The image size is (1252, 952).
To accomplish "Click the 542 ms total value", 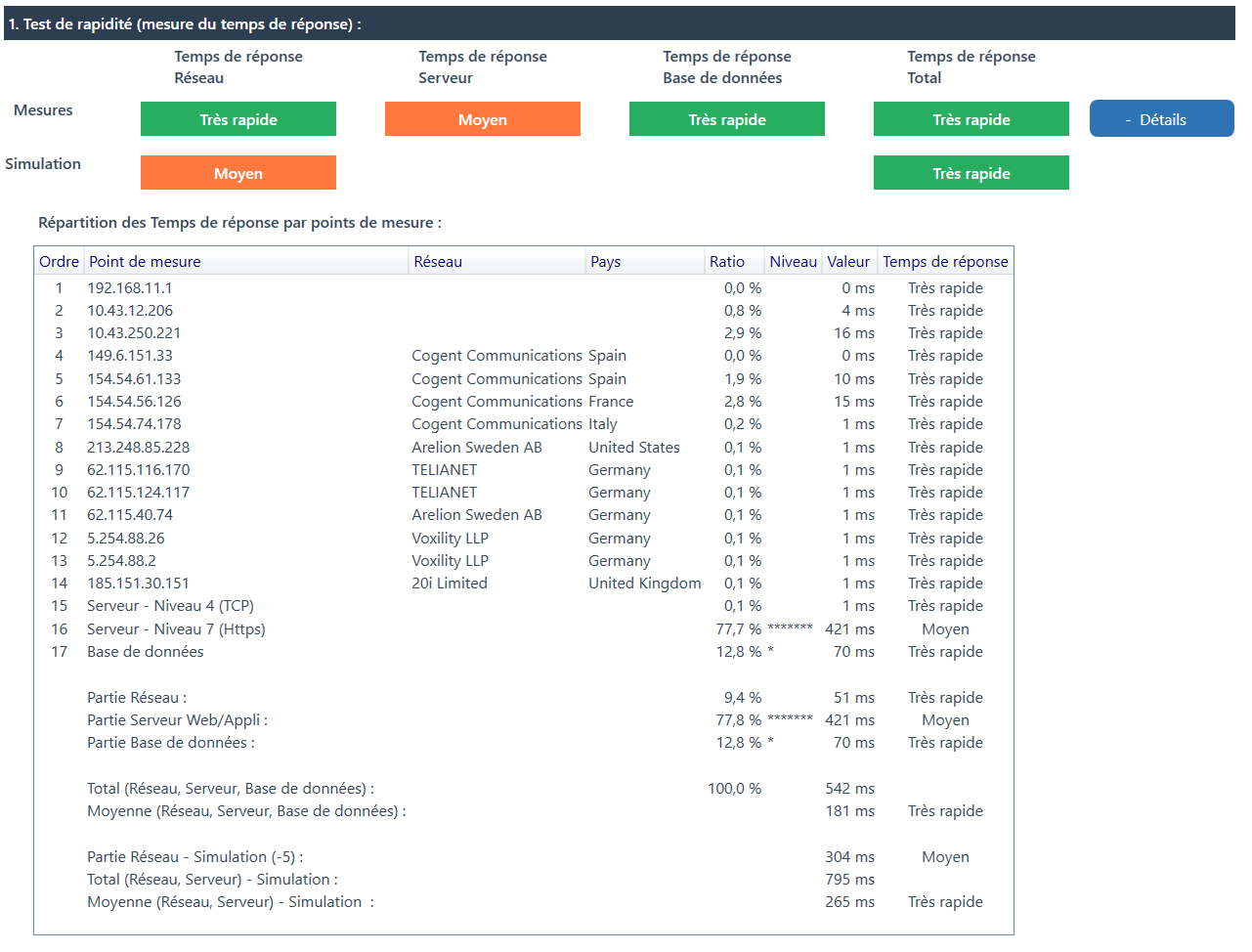I will click(x=849, y=789).
